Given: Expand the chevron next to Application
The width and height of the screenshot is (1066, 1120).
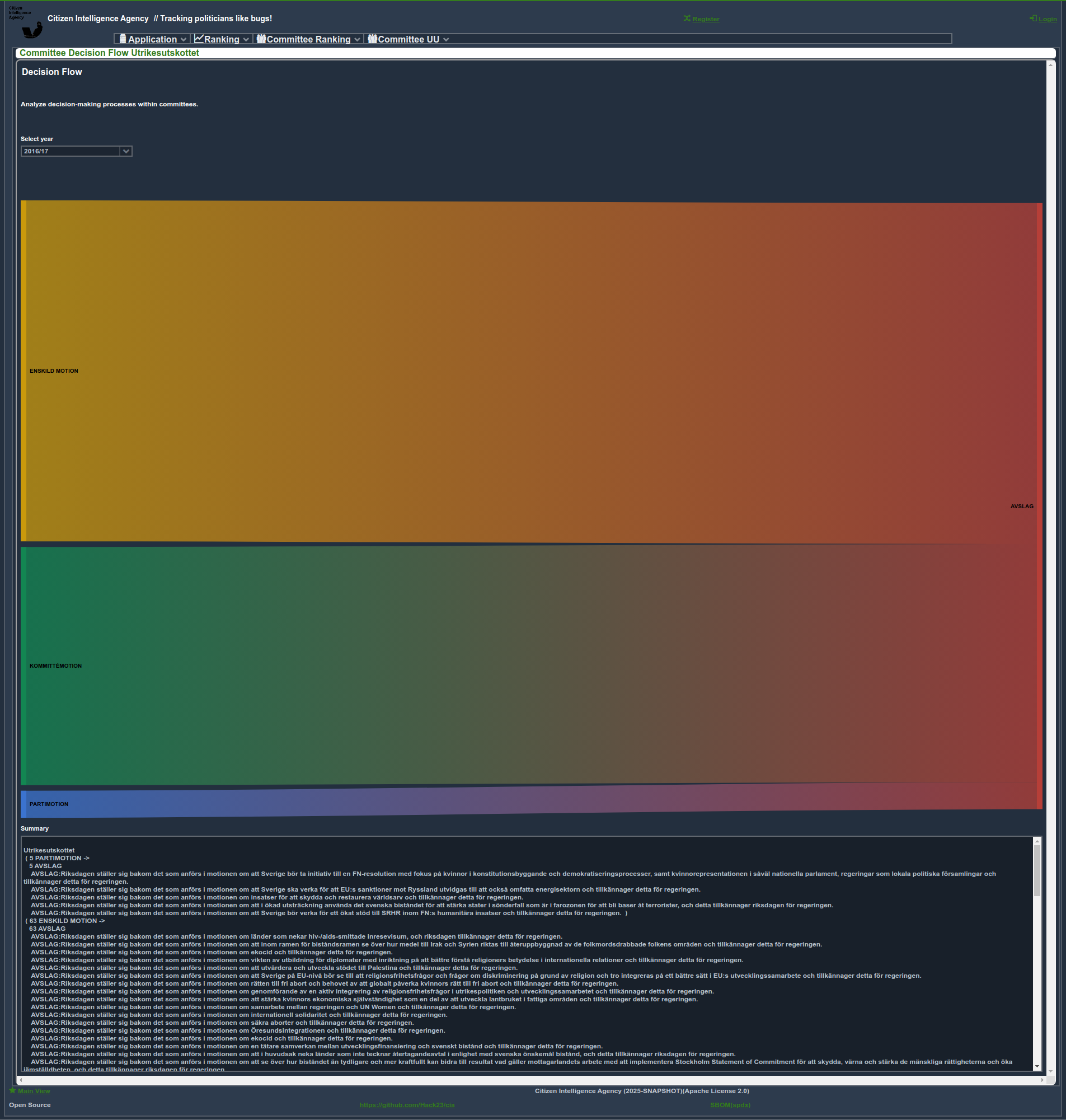Looking at the screenshot, I should click(x=184, y=40).
